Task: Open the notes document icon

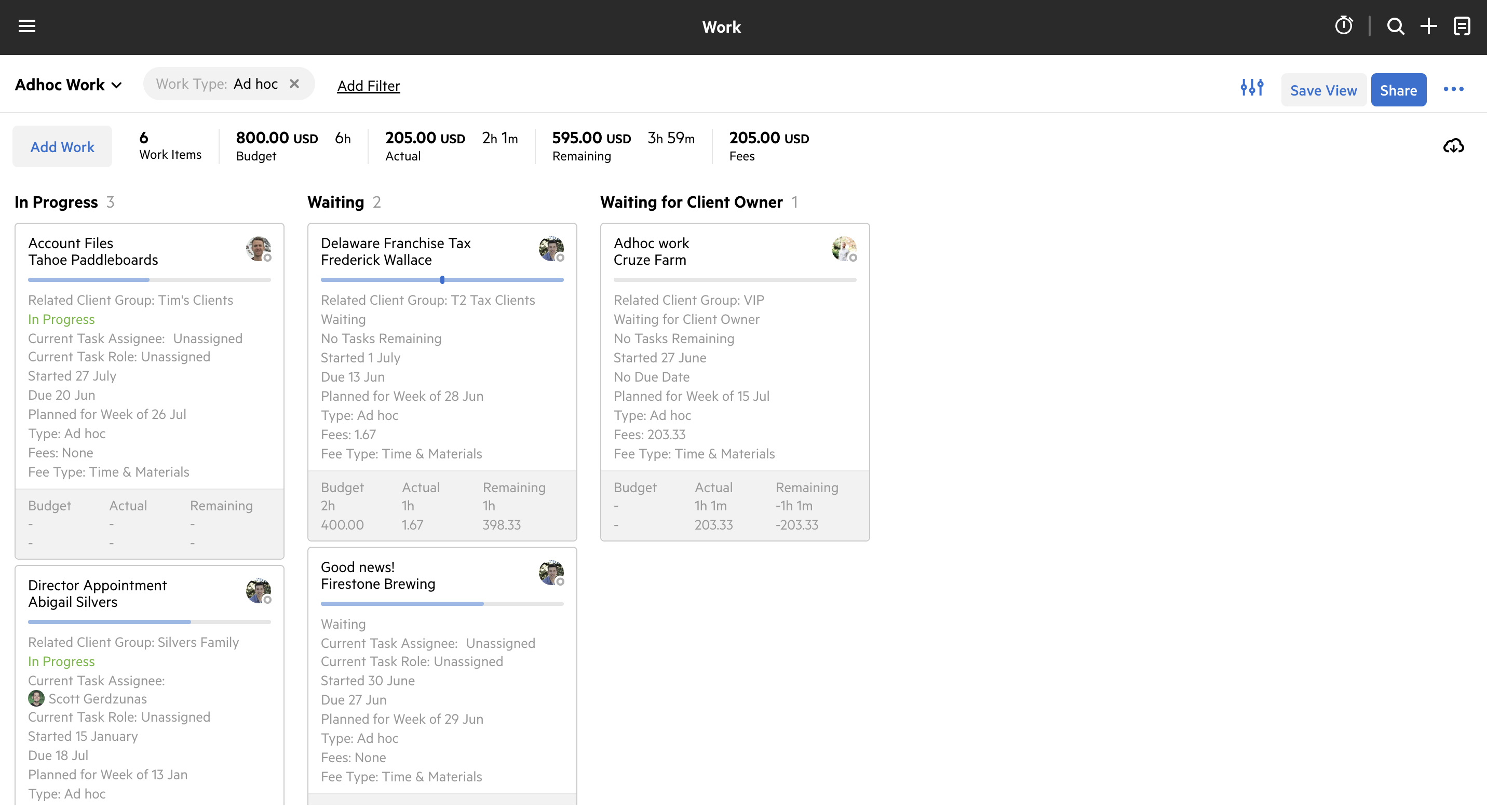Action: 1462,26
